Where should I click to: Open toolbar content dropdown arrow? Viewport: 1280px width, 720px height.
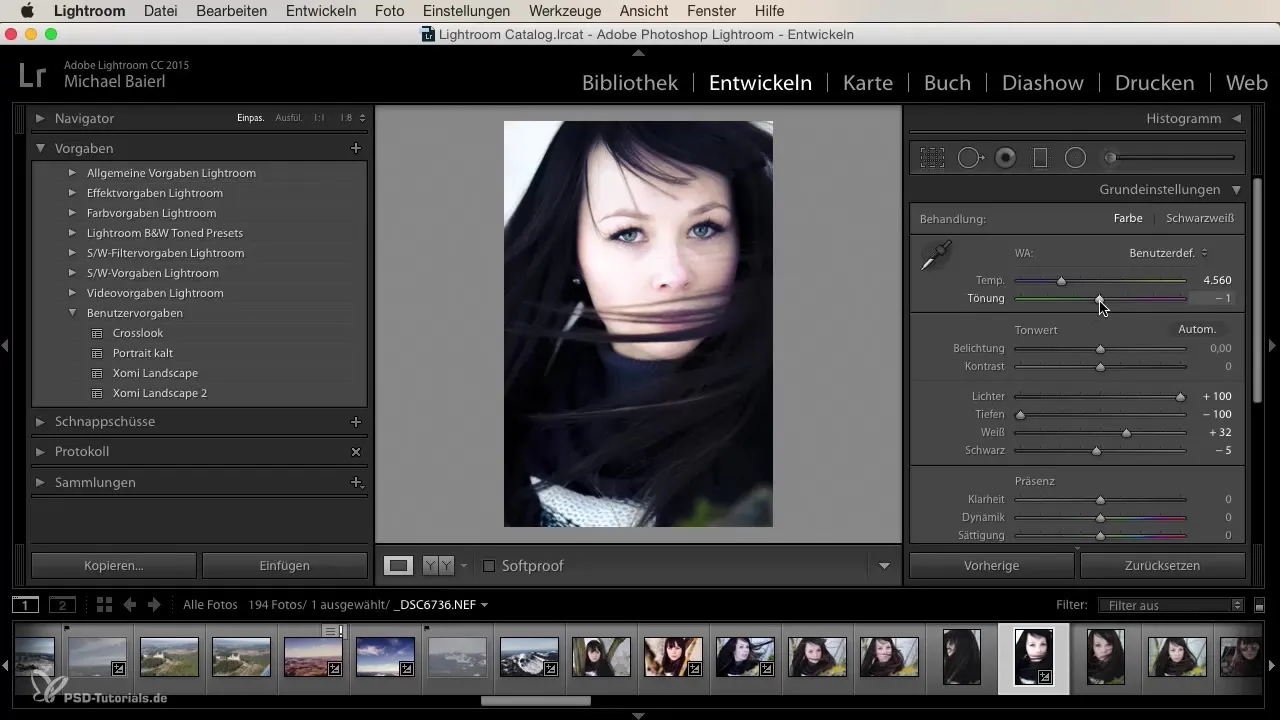[884, 566]
